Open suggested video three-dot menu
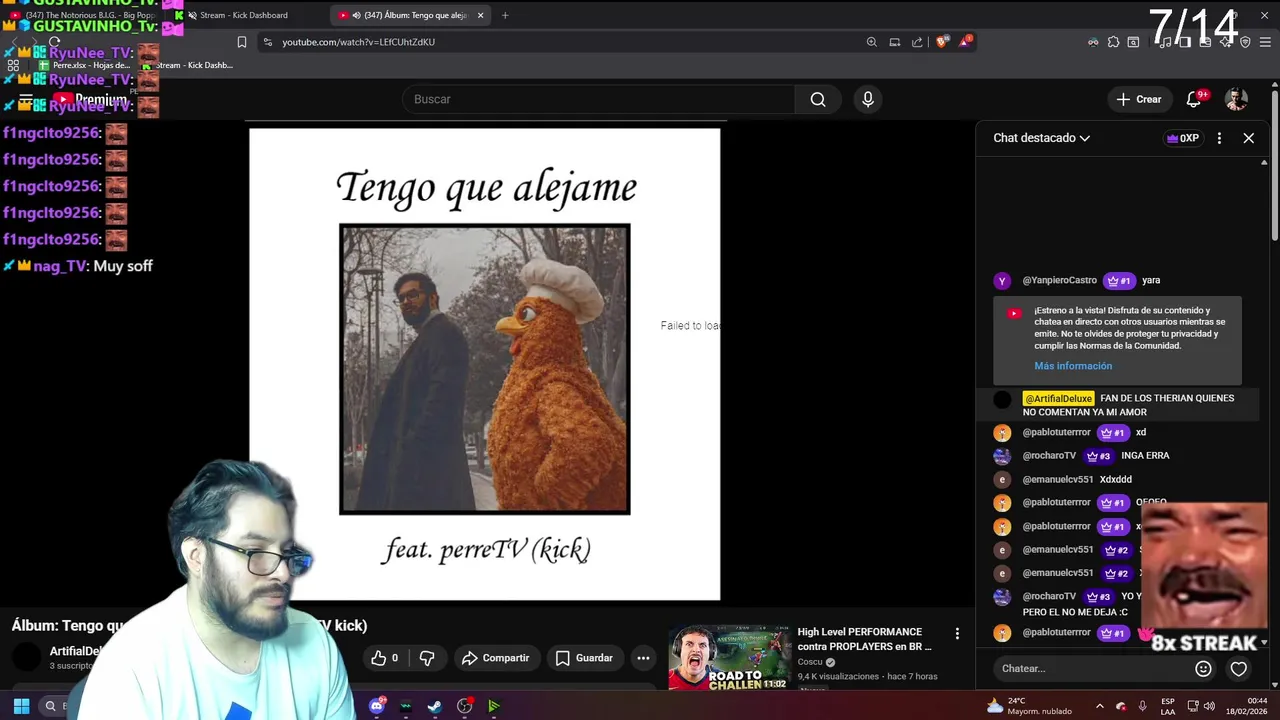Image resolution: width=1280 pixels, height=720 pixels. click(x=957, y=634)
